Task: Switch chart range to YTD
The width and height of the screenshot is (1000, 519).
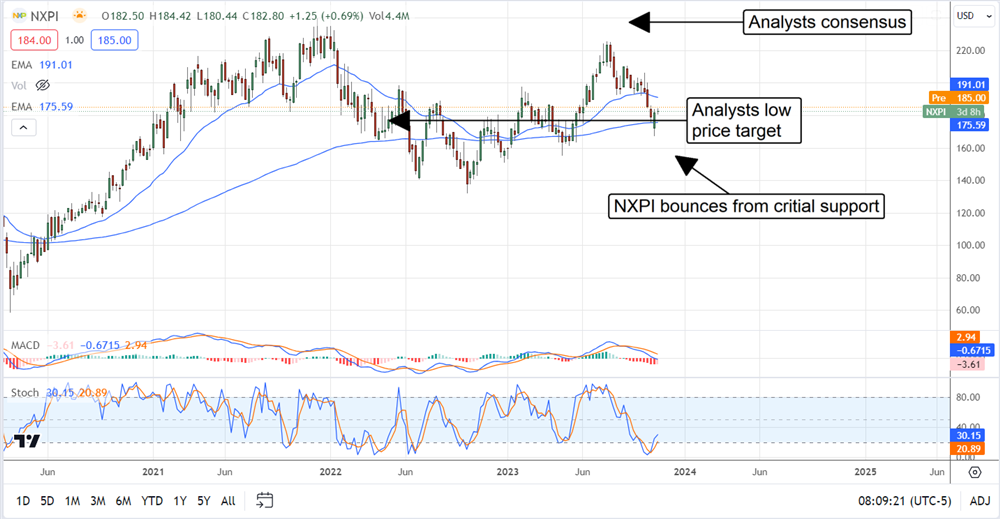Action: click(x=152, y=500)
